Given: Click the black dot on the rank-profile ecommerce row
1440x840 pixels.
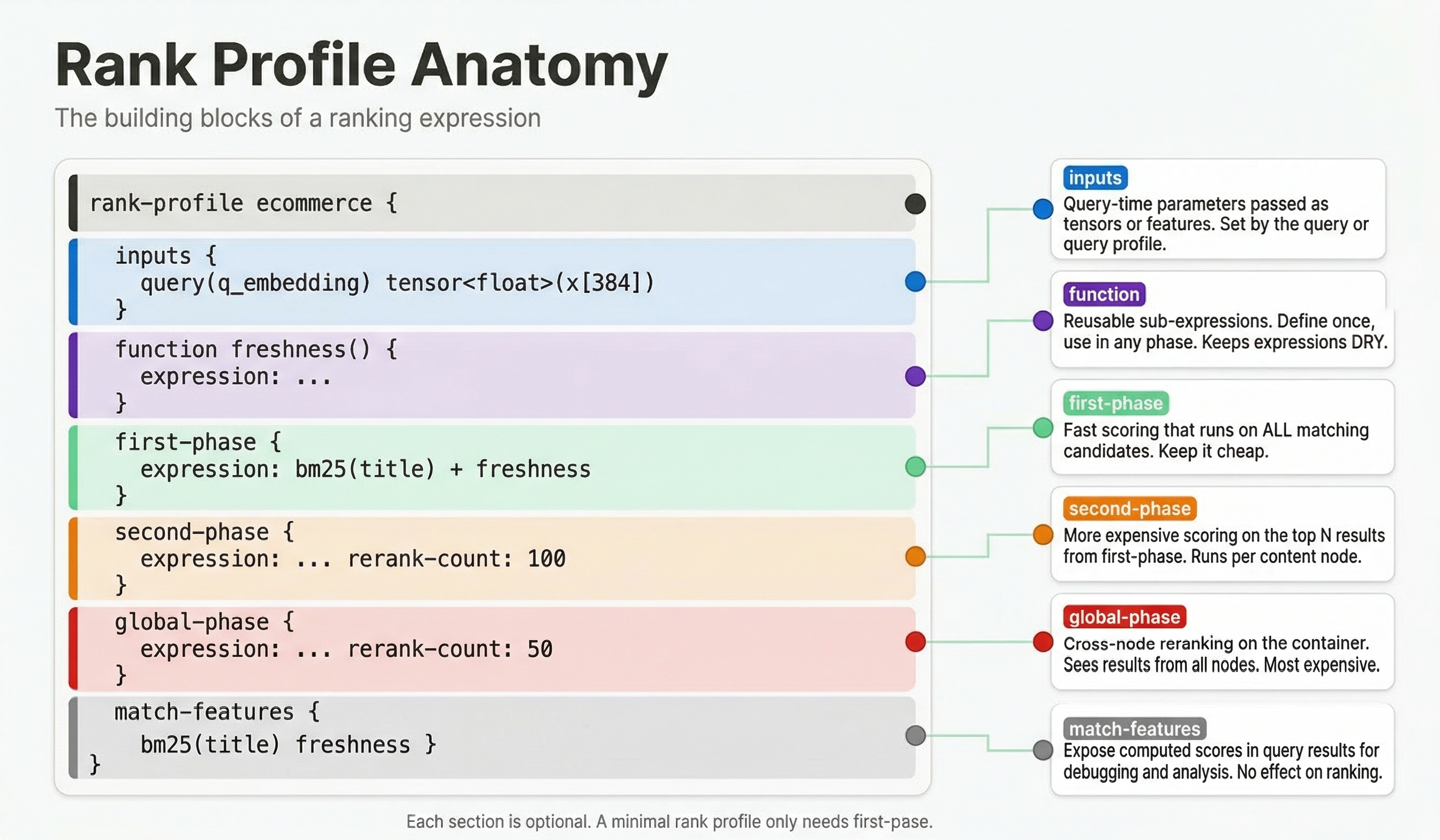Looking at the screenshot, I should 915,204.
